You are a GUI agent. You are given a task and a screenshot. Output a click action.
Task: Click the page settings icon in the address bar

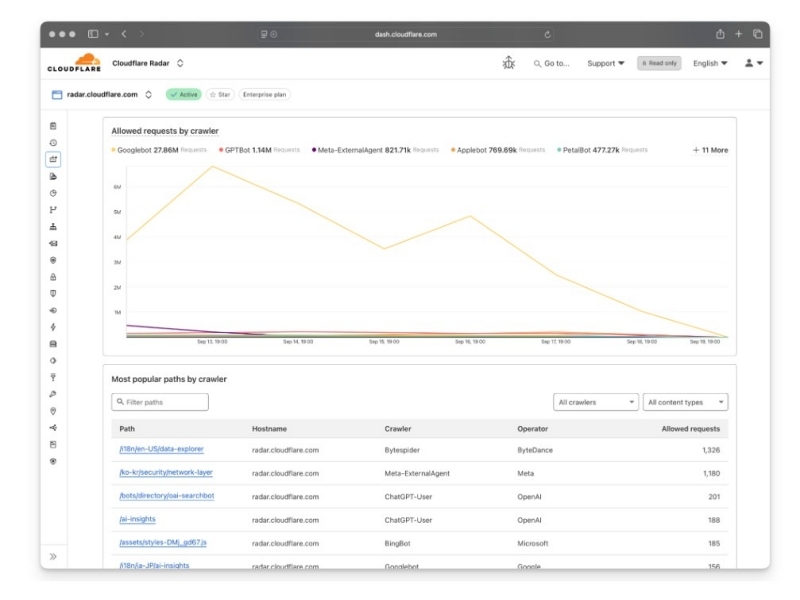click(264, 34)
